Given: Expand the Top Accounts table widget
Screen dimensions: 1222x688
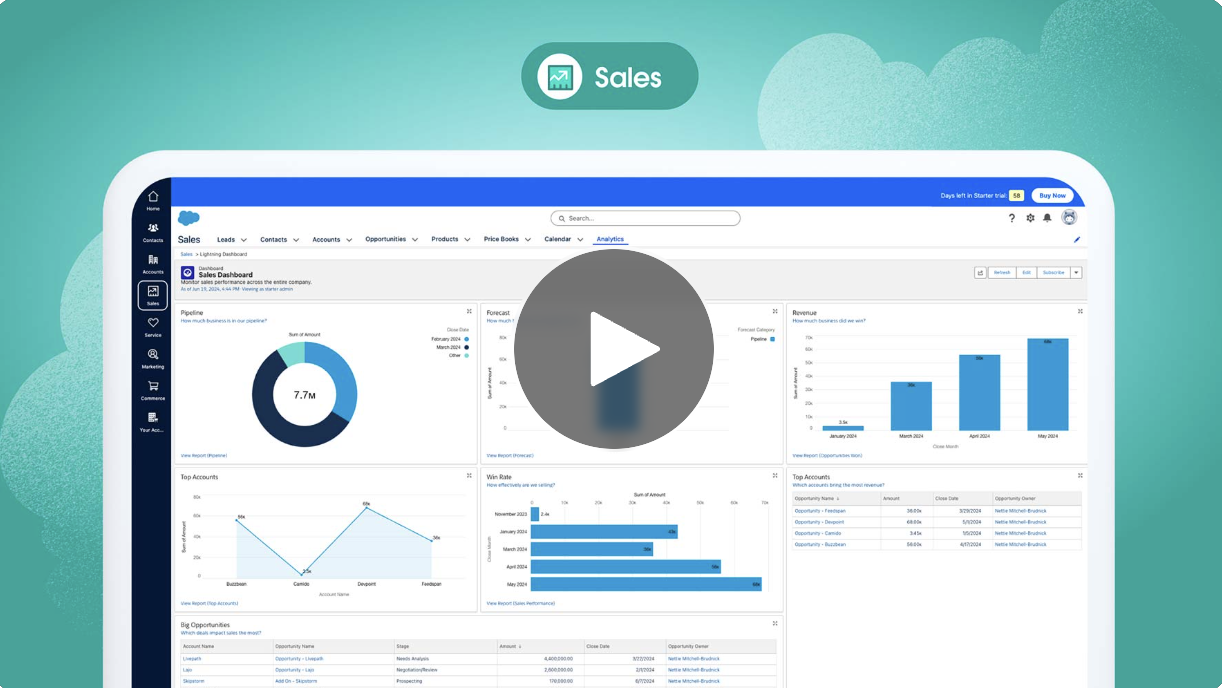Looking at the screenshot, I should (x=1080, y=476).
